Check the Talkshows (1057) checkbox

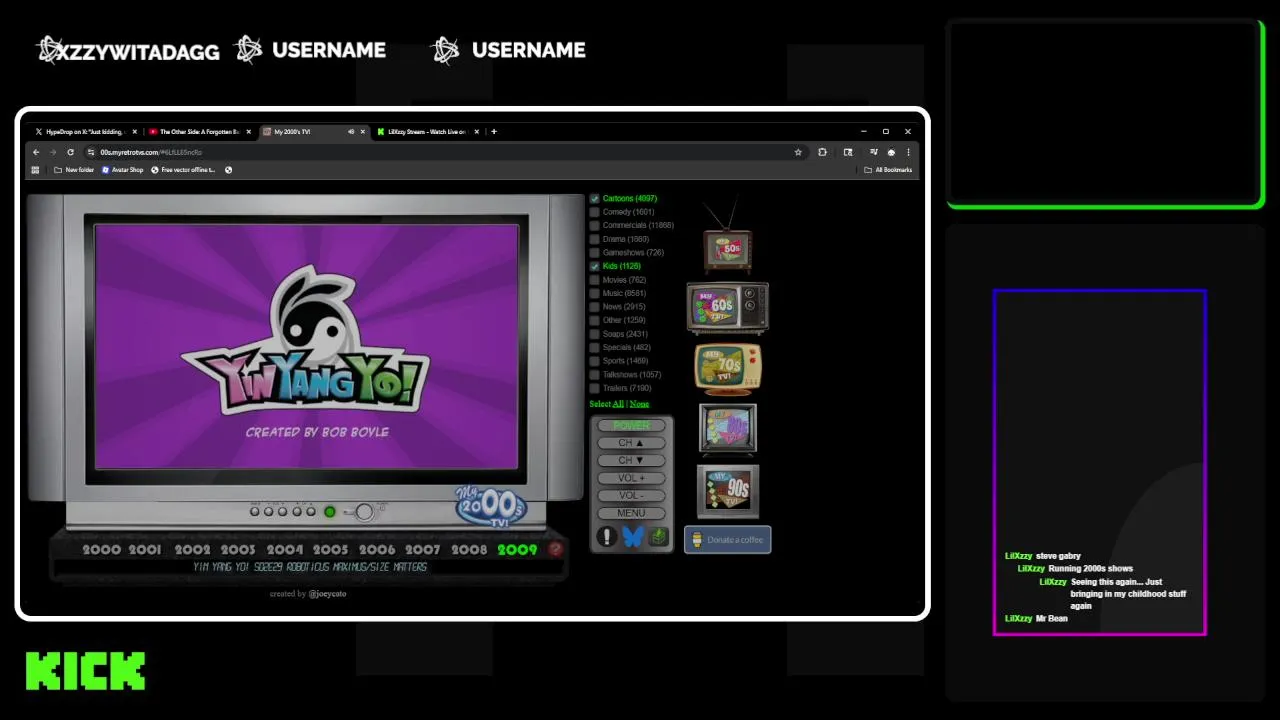[x=594, y=374]
